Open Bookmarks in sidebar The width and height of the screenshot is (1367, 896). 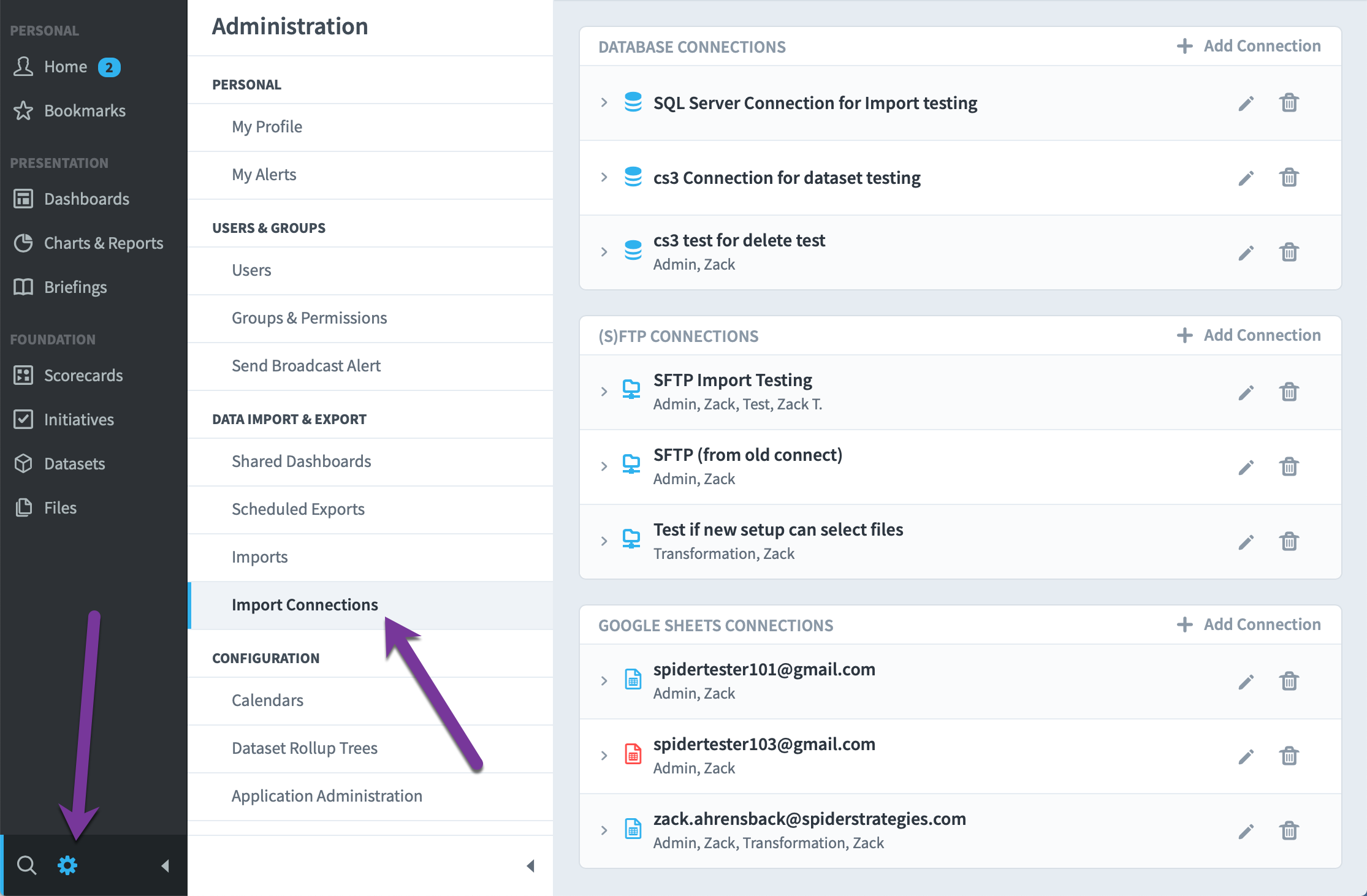[x=69, y=111]
